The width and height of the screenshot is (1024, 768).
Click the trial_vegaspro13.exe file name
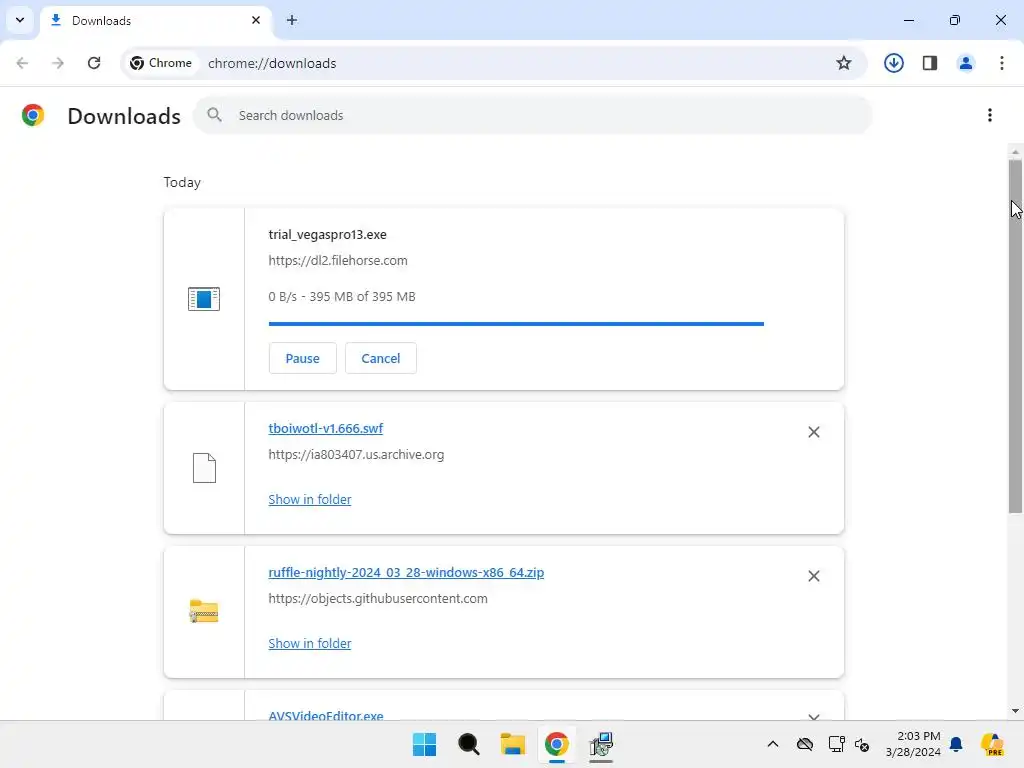tap(327, 235)
